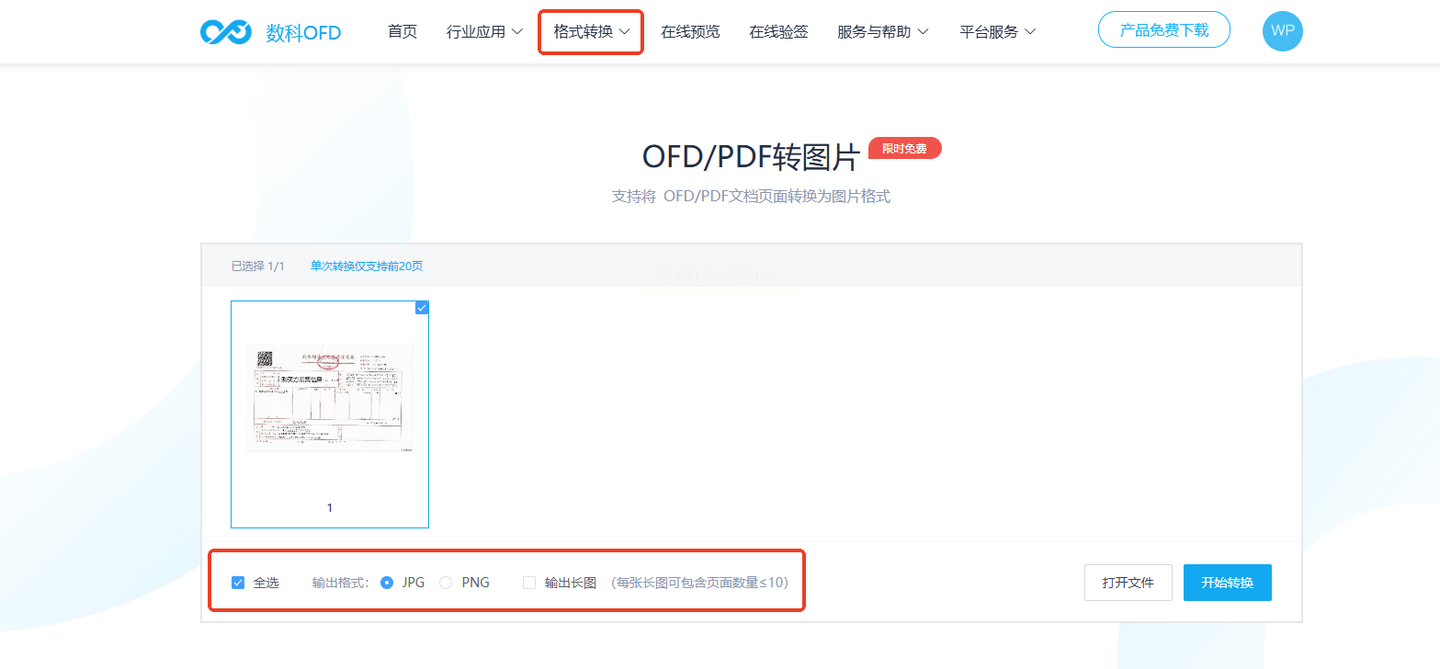Viewport: 1440px width, 669px height.
Task: Click 产品免费下载 button
Action: [x=1164, y=30]
